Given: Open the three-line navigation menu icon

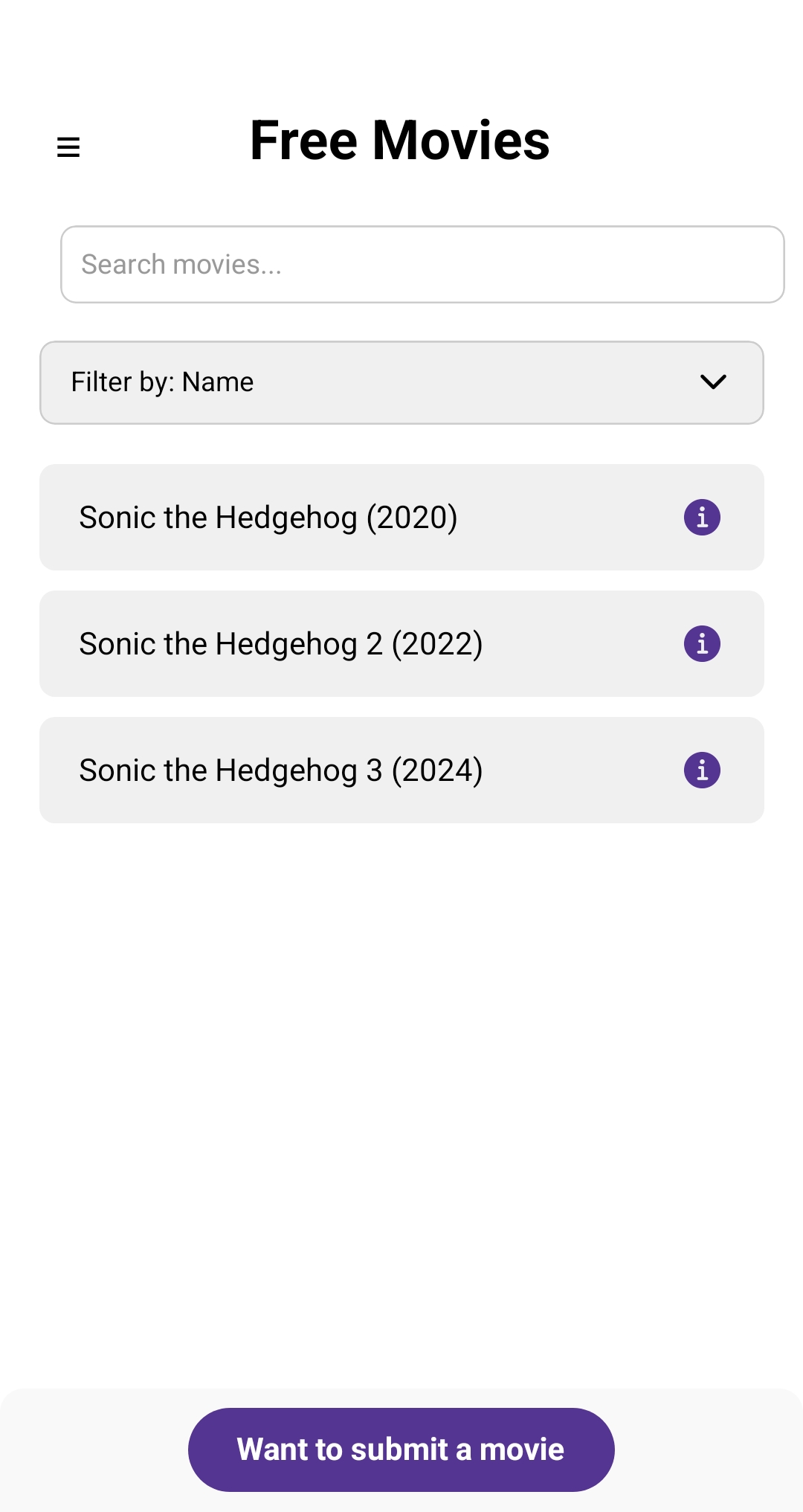Looking at the screenshot, I should (68, 147).
